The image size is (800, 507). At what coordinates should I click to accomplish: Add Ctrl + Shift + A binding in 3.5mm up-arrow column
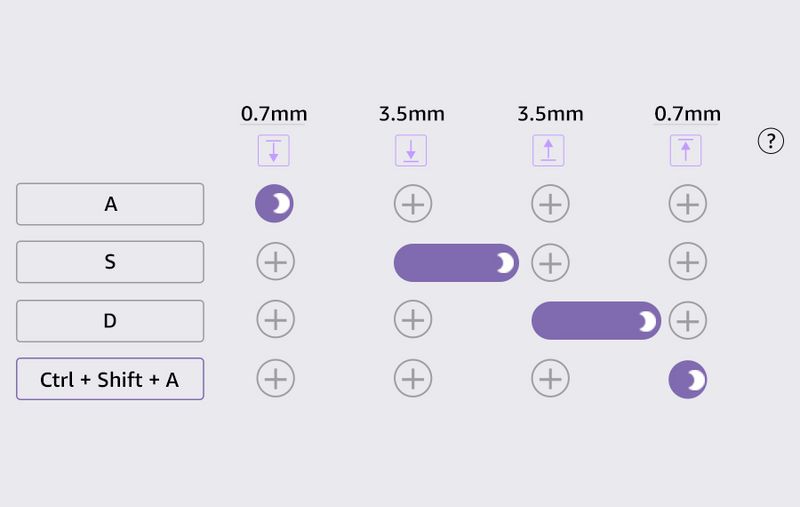click(x=550, y=379)
